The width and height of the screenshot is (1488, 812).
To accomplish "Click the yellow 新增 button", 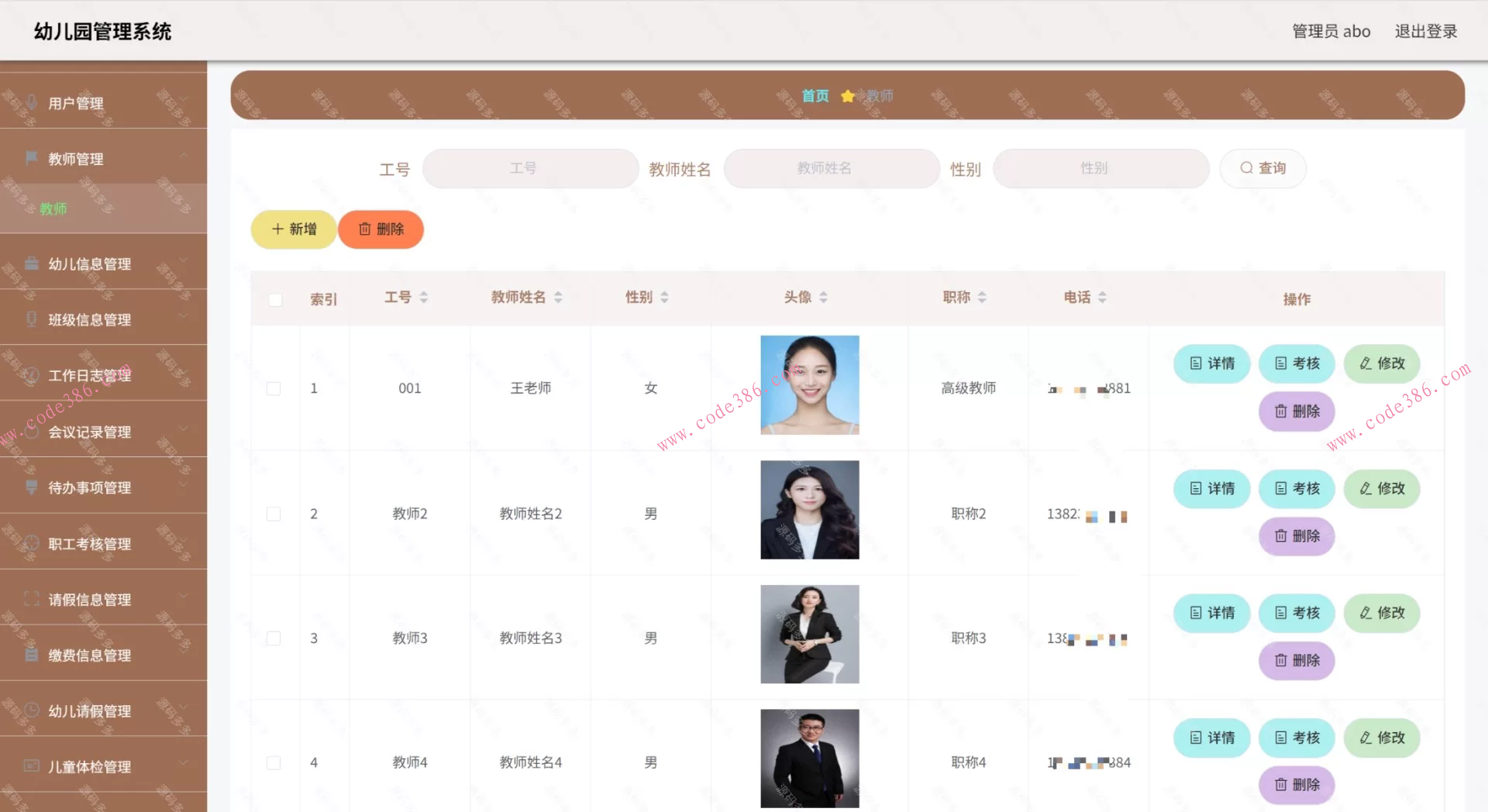I will tap(294, 229).
